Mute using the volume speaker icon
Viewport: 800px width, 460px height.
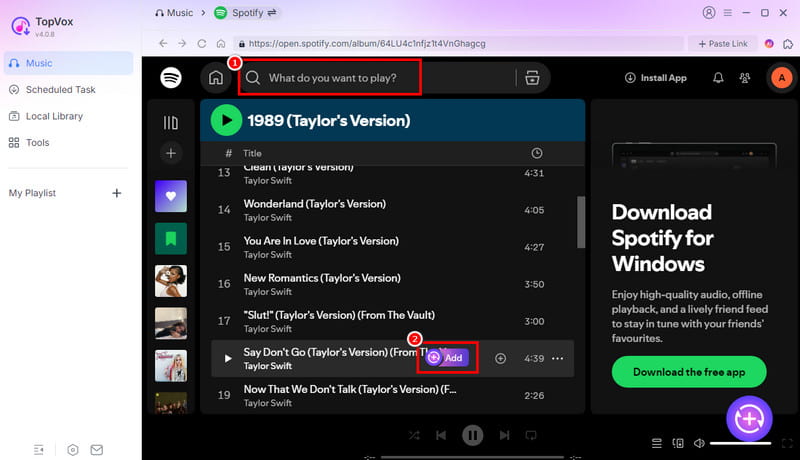[699, 443]
